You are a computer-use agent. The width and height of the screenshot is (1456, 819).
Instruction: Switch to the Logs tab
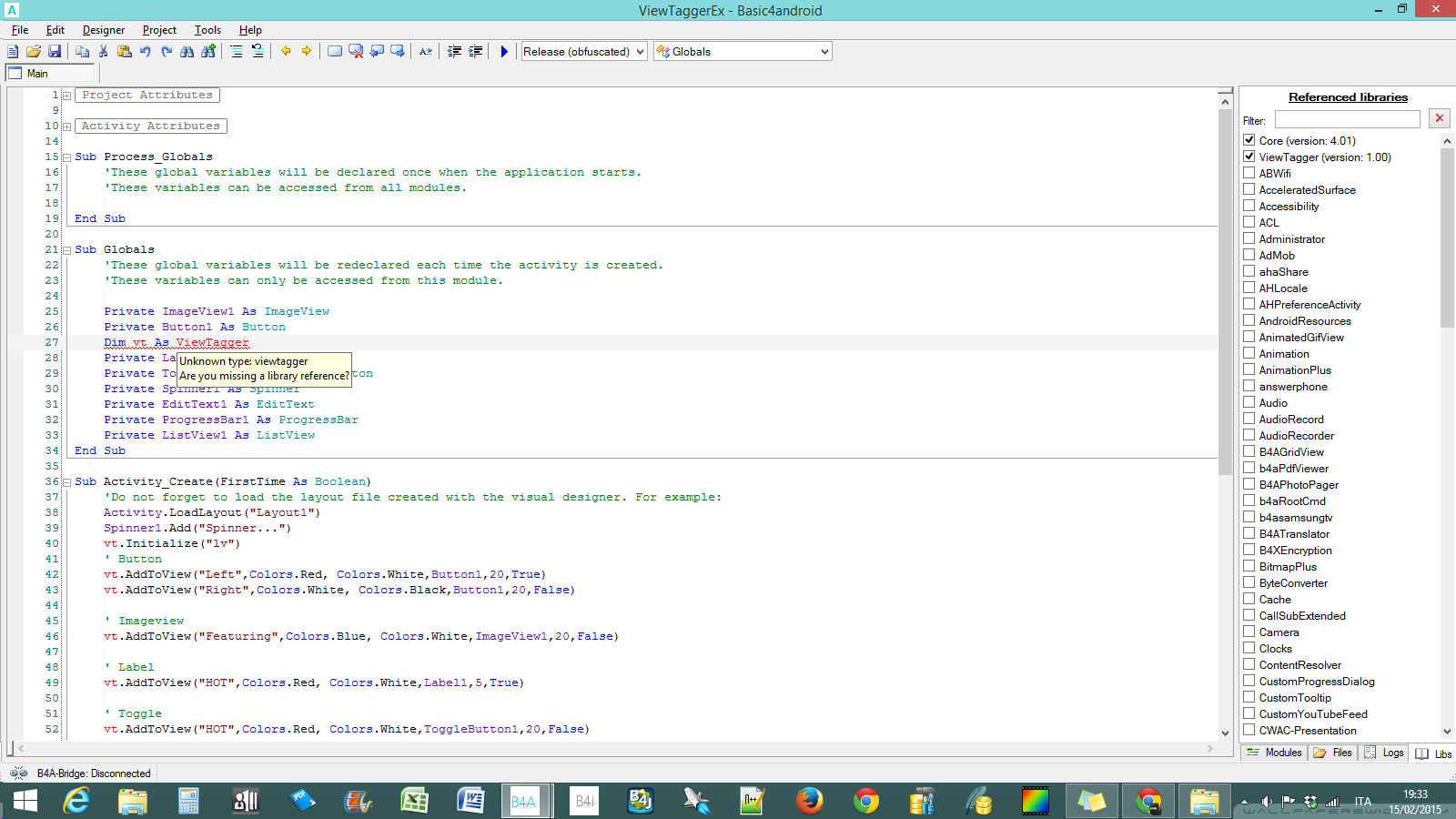(x=1383, y=753)
